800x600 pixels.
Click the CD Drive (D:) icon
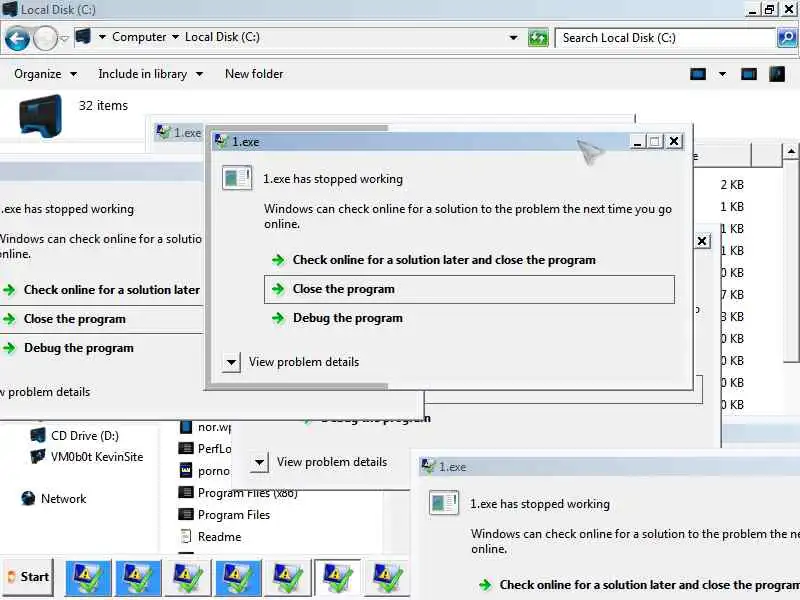(x=38, y=436)
